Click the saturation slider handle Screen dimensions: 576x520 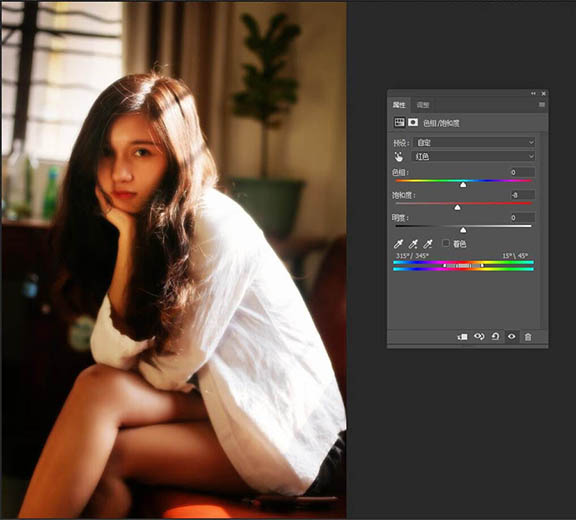pyautogui.click(x=457, y=207)
